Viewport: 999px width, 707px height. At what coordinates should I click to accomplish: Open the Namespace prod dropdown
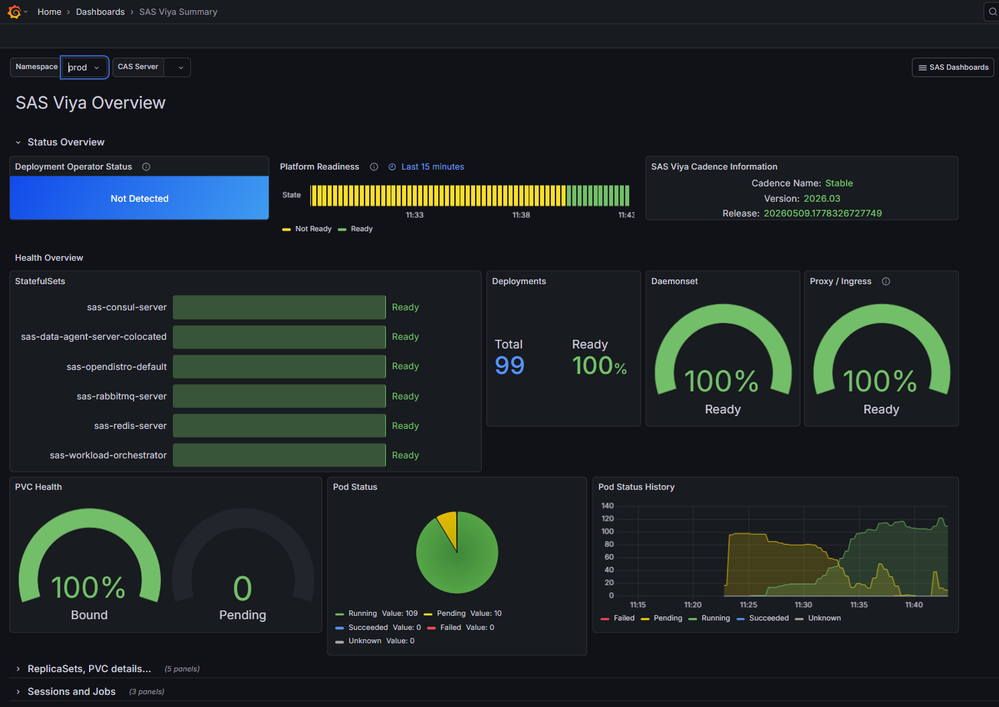click(84, 68)
